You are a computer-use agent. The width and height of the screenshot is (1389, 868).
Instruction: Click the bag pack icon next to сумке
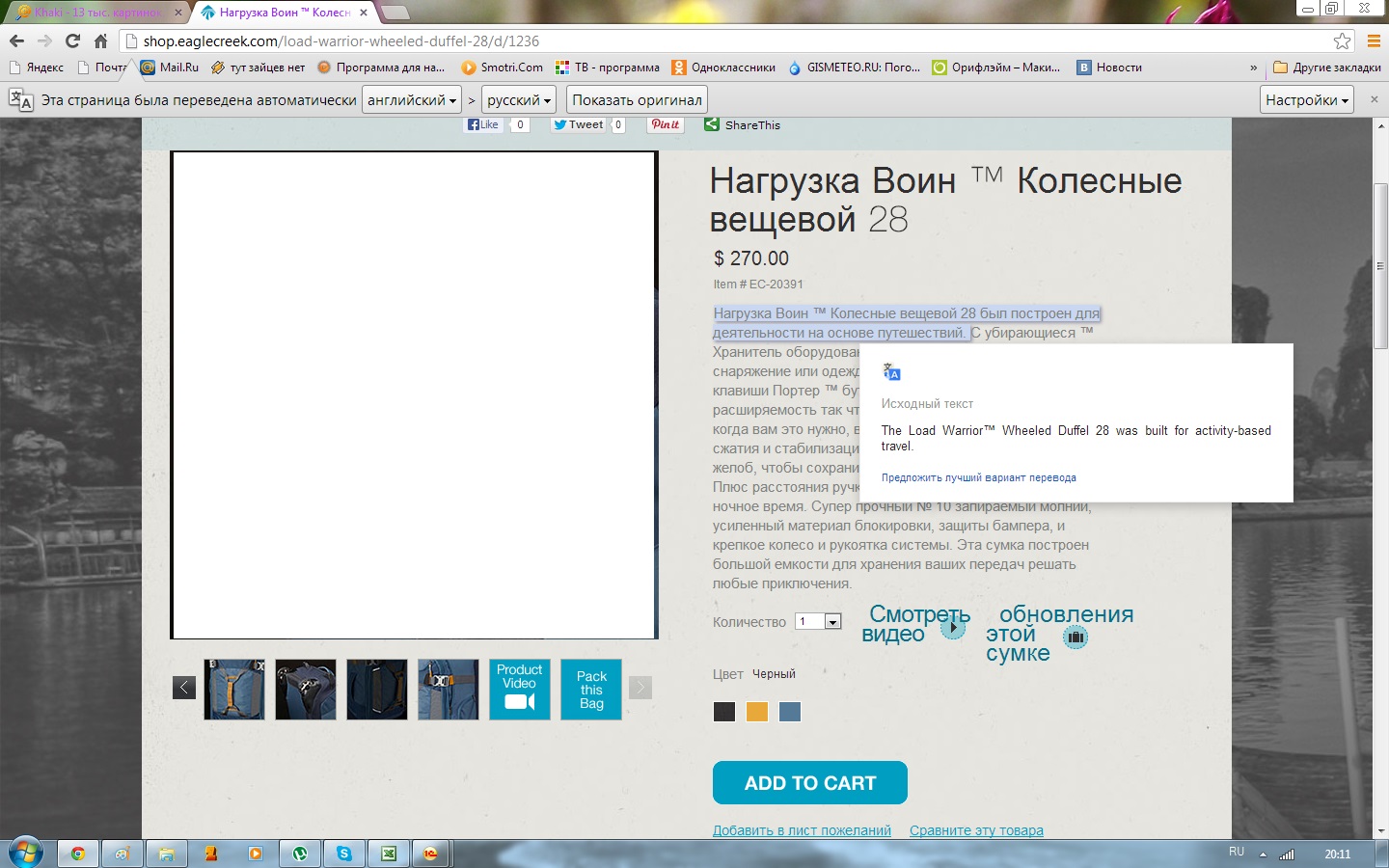1076,637
